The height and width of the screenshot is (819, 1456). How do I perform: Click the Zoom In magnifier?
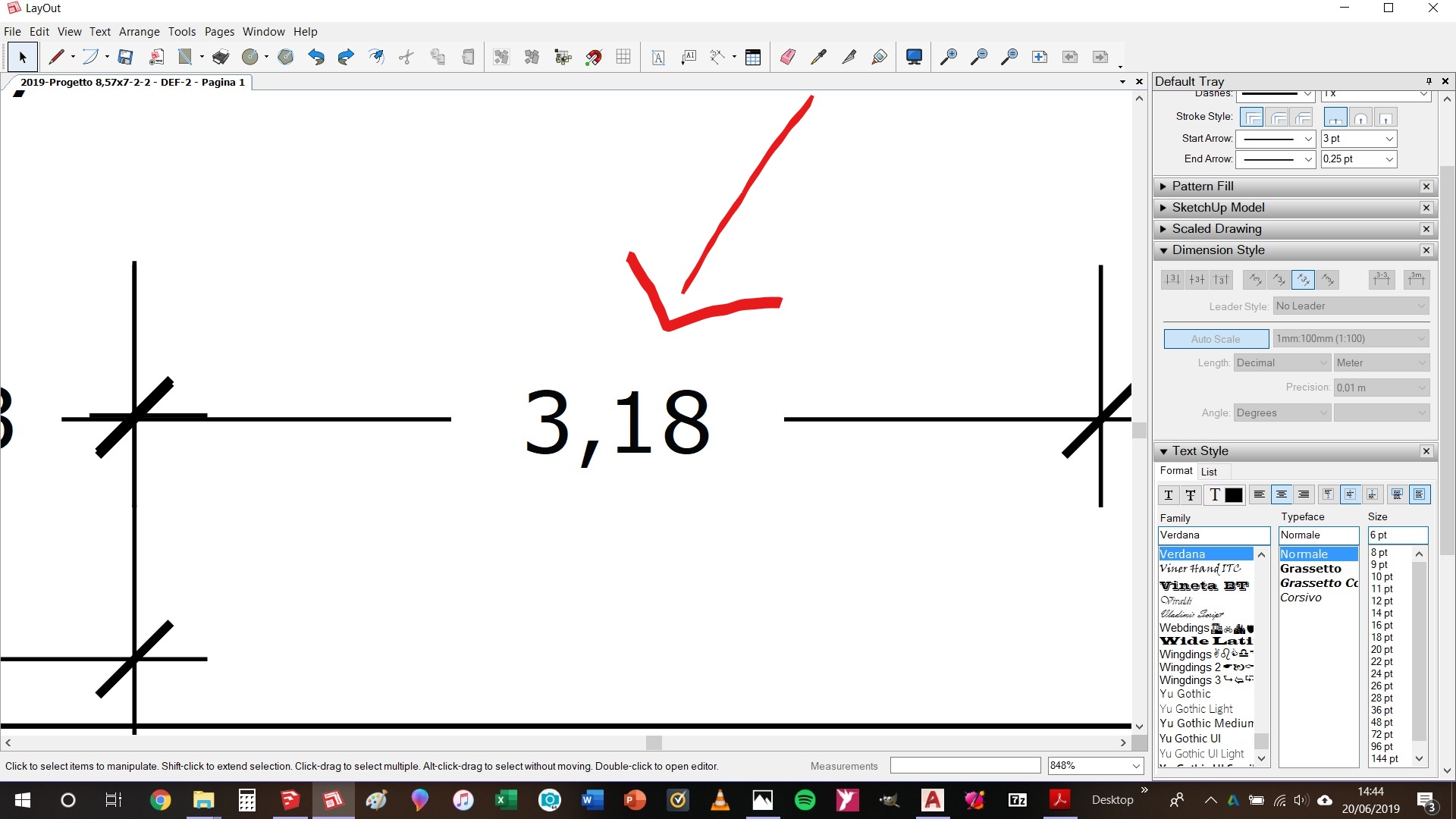[x=949, y=57]
